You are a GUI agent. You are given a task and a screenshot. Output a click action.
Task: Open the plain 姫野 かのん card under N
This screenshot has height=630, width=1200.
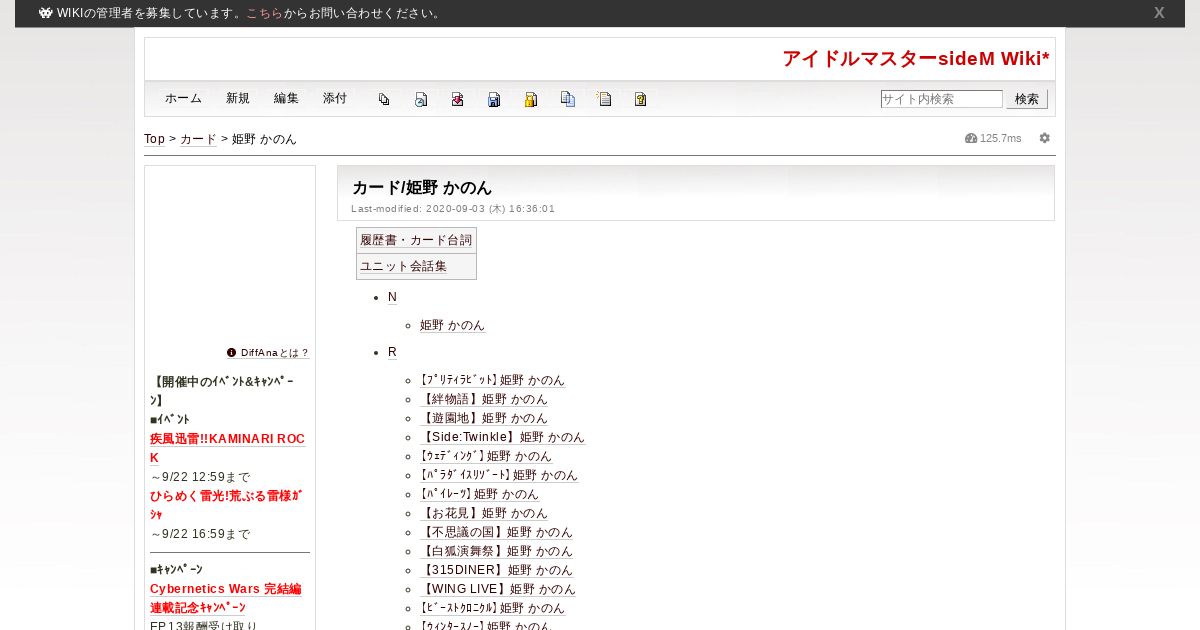point(452,325)
